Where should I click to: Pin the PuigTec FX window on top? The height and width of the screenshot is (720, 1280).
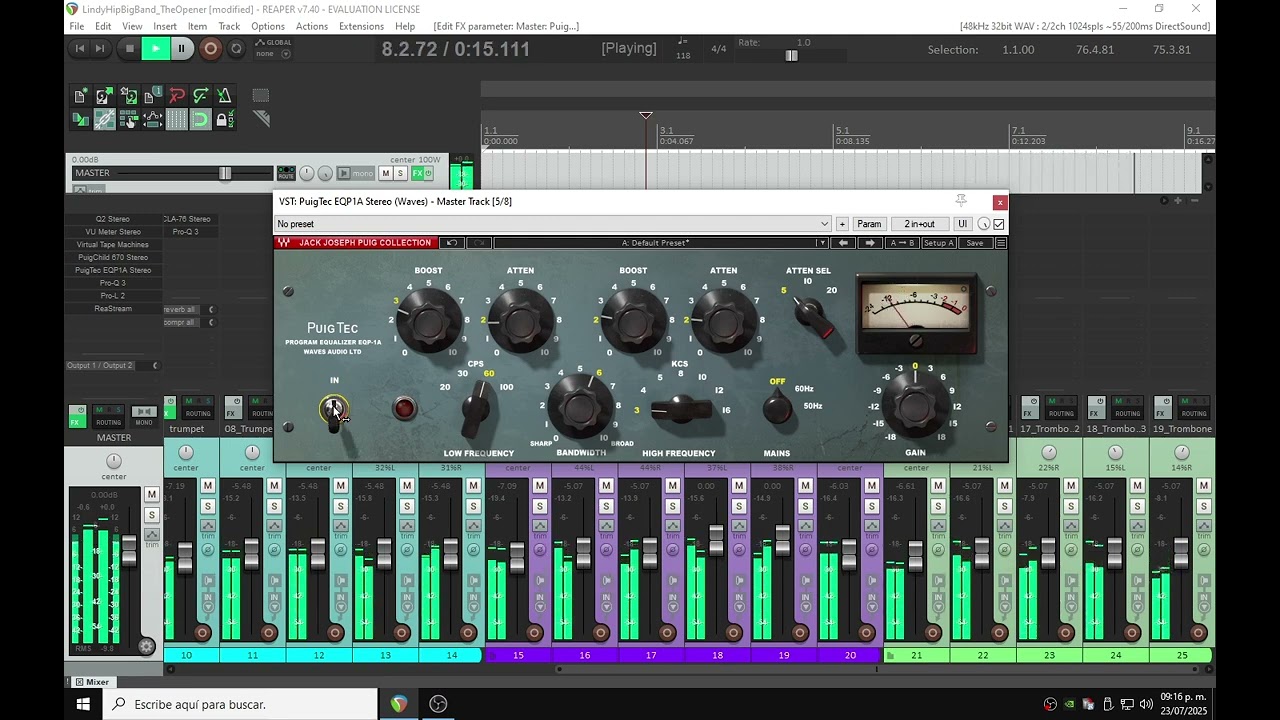(961, 201)
